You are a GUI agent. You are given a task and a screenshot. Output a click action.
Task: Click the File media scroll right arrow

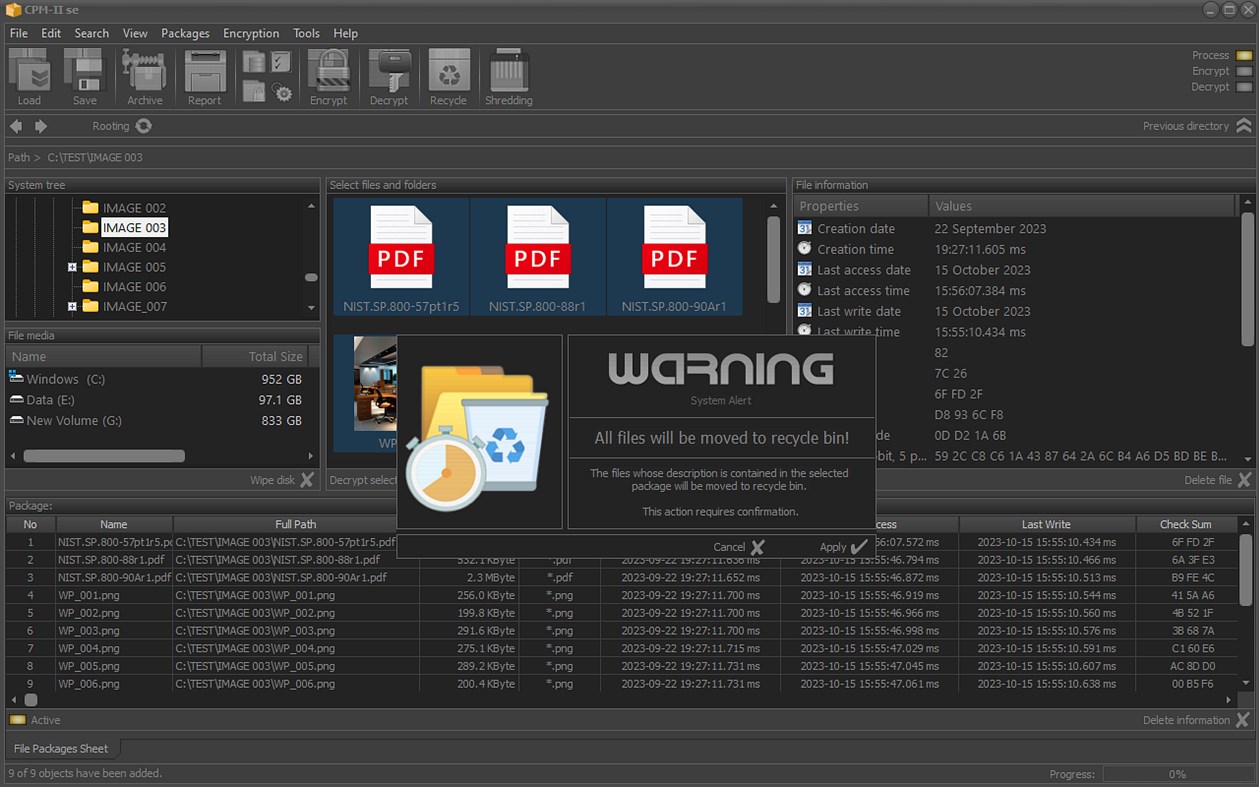309,456
